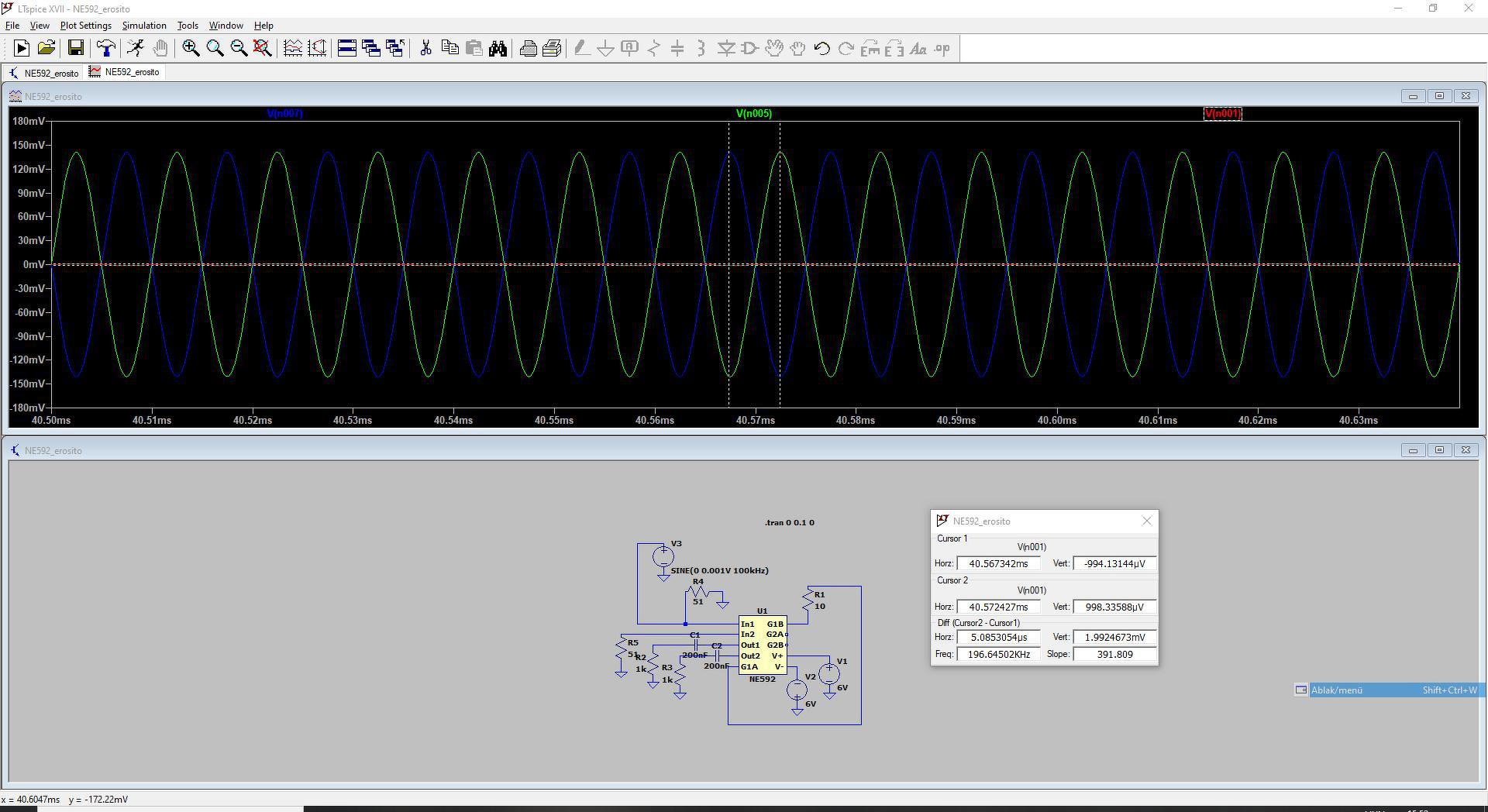Open the Control Panel hammer icon
Viewport: 1488px width, 812px height.
pos(106,49)
